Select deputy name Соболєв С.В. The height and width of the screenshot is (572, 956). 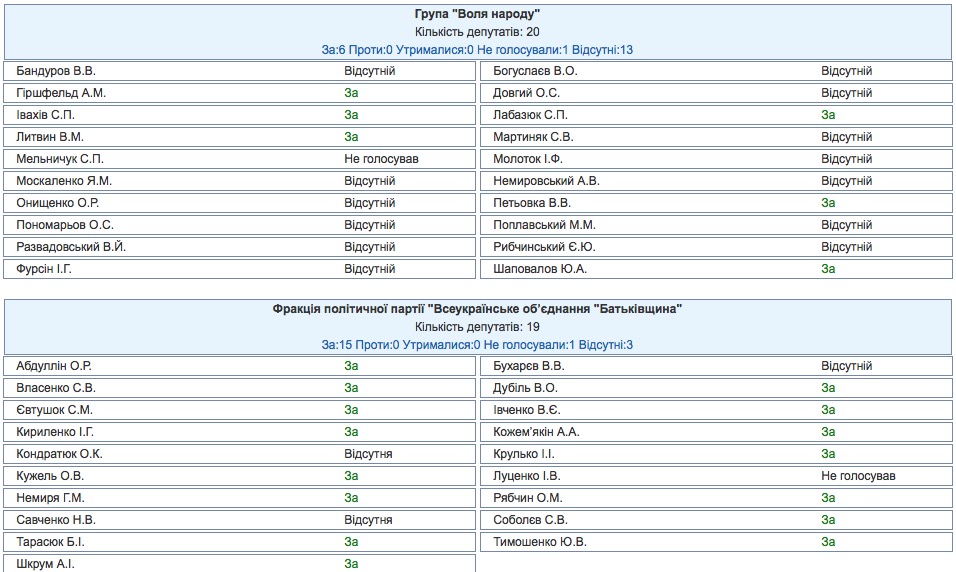[x=530, y=520]
